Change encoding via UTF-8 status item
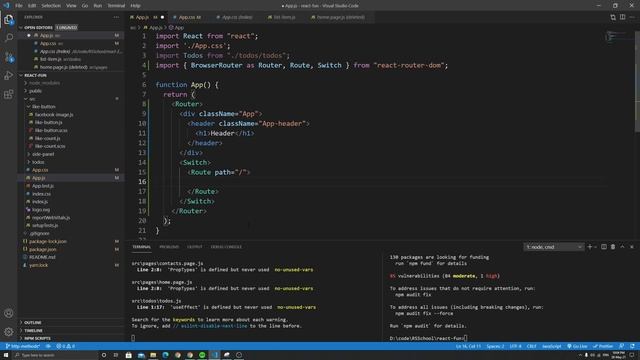This screenshot has height=360, width=640. (x=516, y=346)
